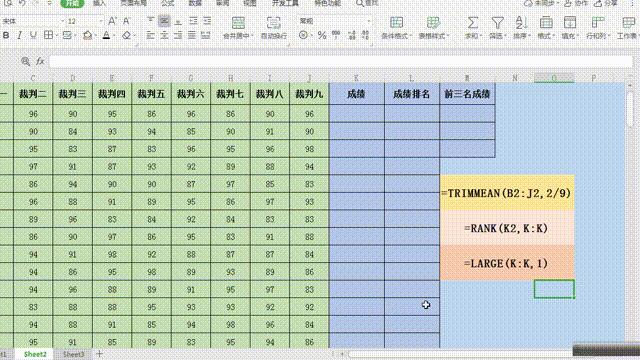
Task: Increase font size with the larger A icon
Action: [x=112, y=21]
